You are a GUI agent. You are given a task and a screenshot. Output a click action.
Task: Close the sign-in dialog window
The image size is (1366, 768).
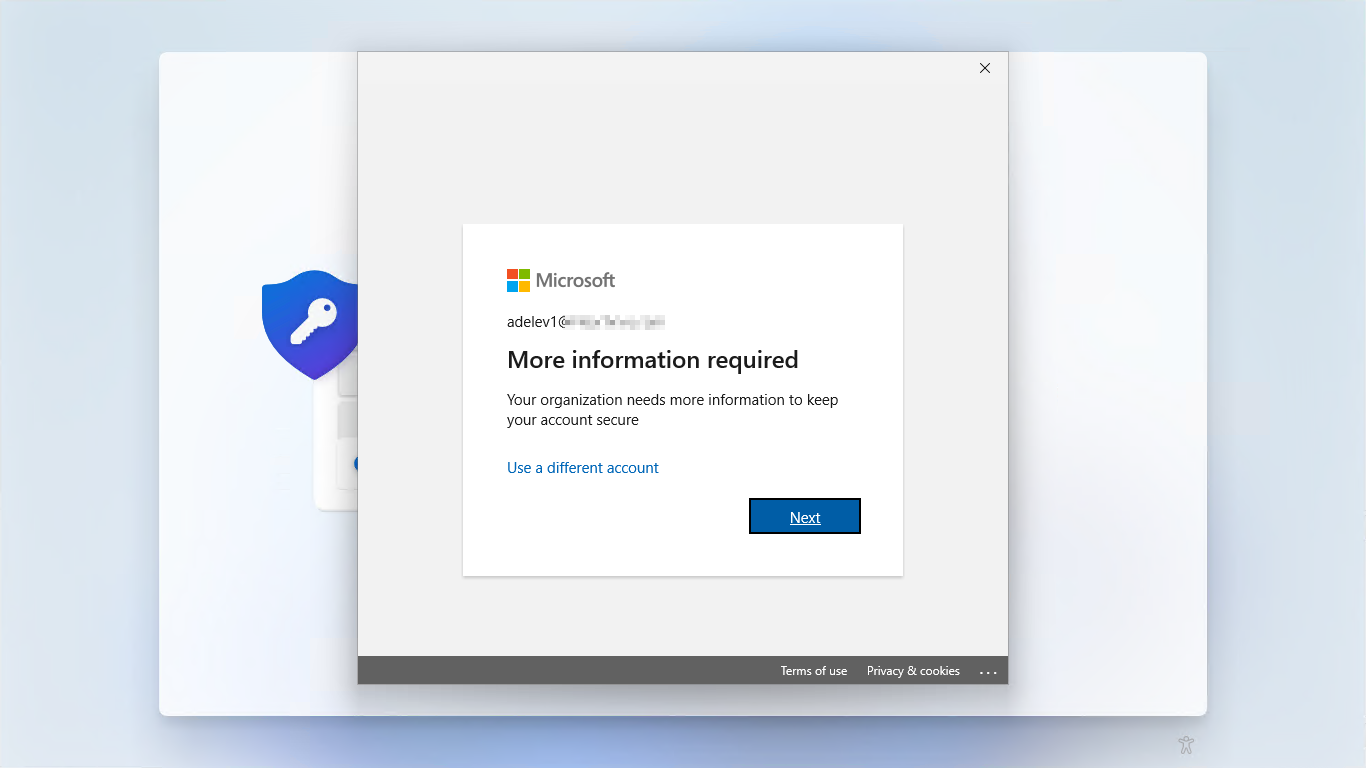coord(985,68)
